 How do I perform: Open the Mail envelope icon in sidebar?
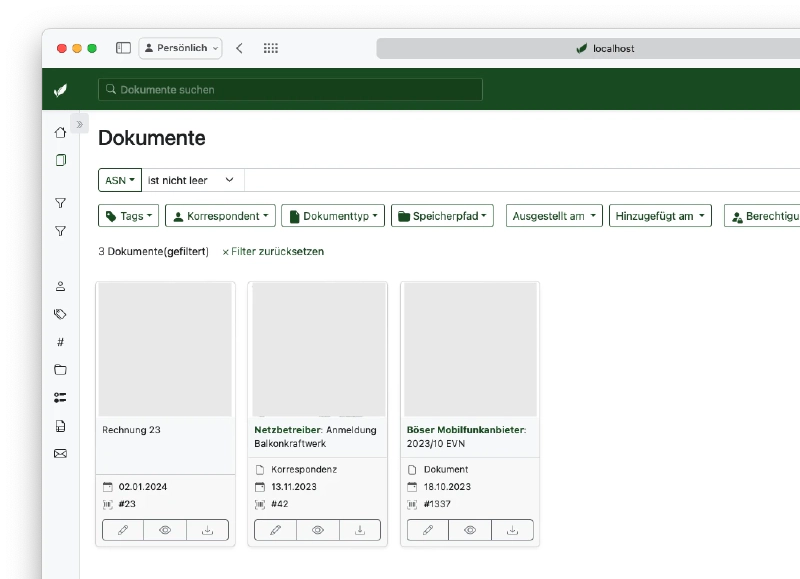pyautogui.click(x=60, y=453)
